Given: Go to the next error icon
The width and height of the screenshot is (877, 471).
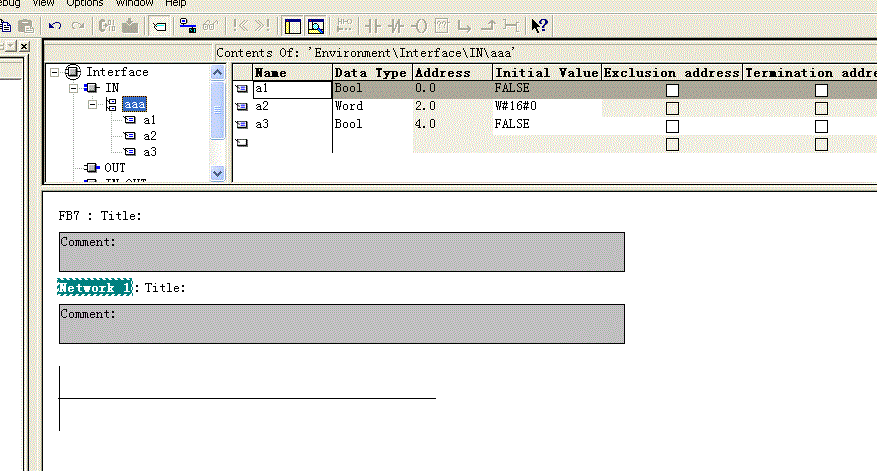Looking at the screenshot, I should [x=262, y=26].
